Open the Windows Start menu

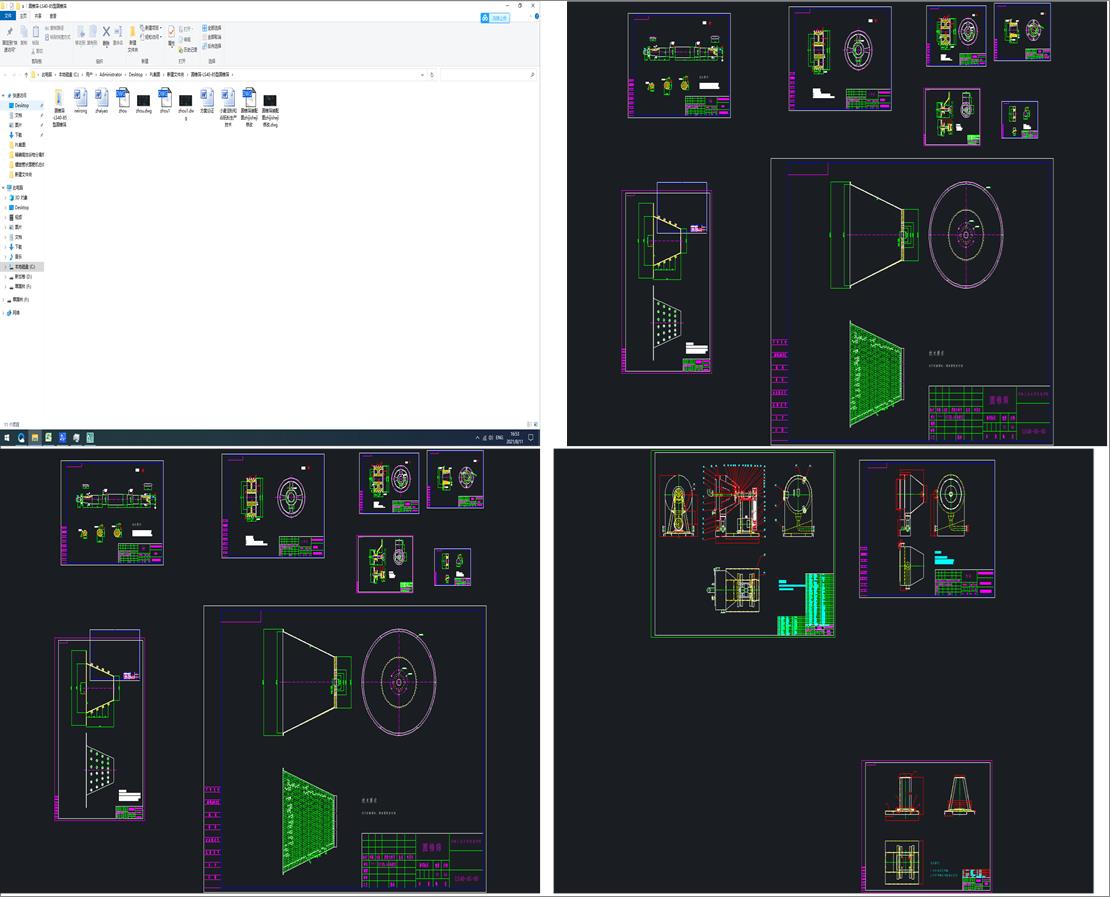[x=6, y=438]
